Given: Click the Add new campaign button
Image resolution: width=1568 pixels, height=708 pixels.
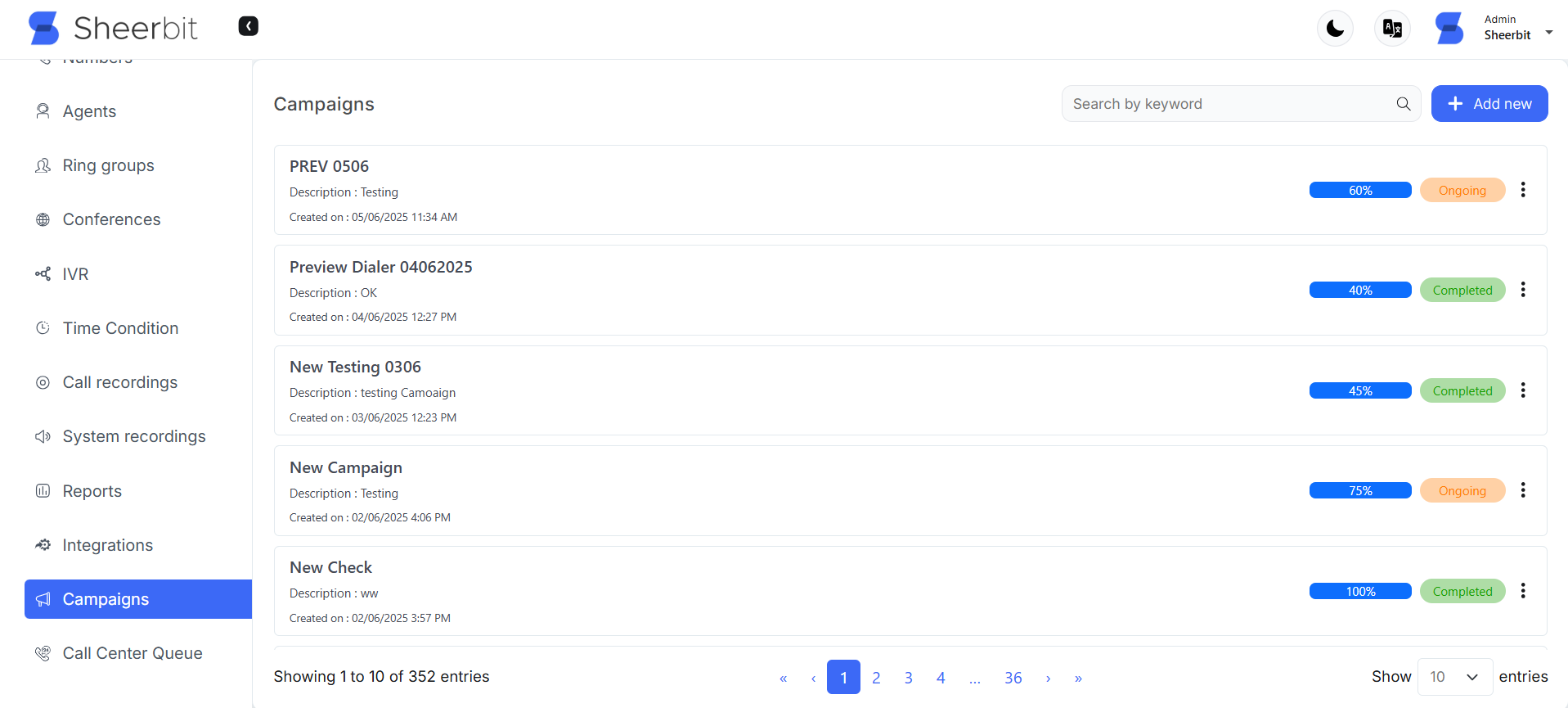Looking at the screenshot, I should coord(1489,104).
